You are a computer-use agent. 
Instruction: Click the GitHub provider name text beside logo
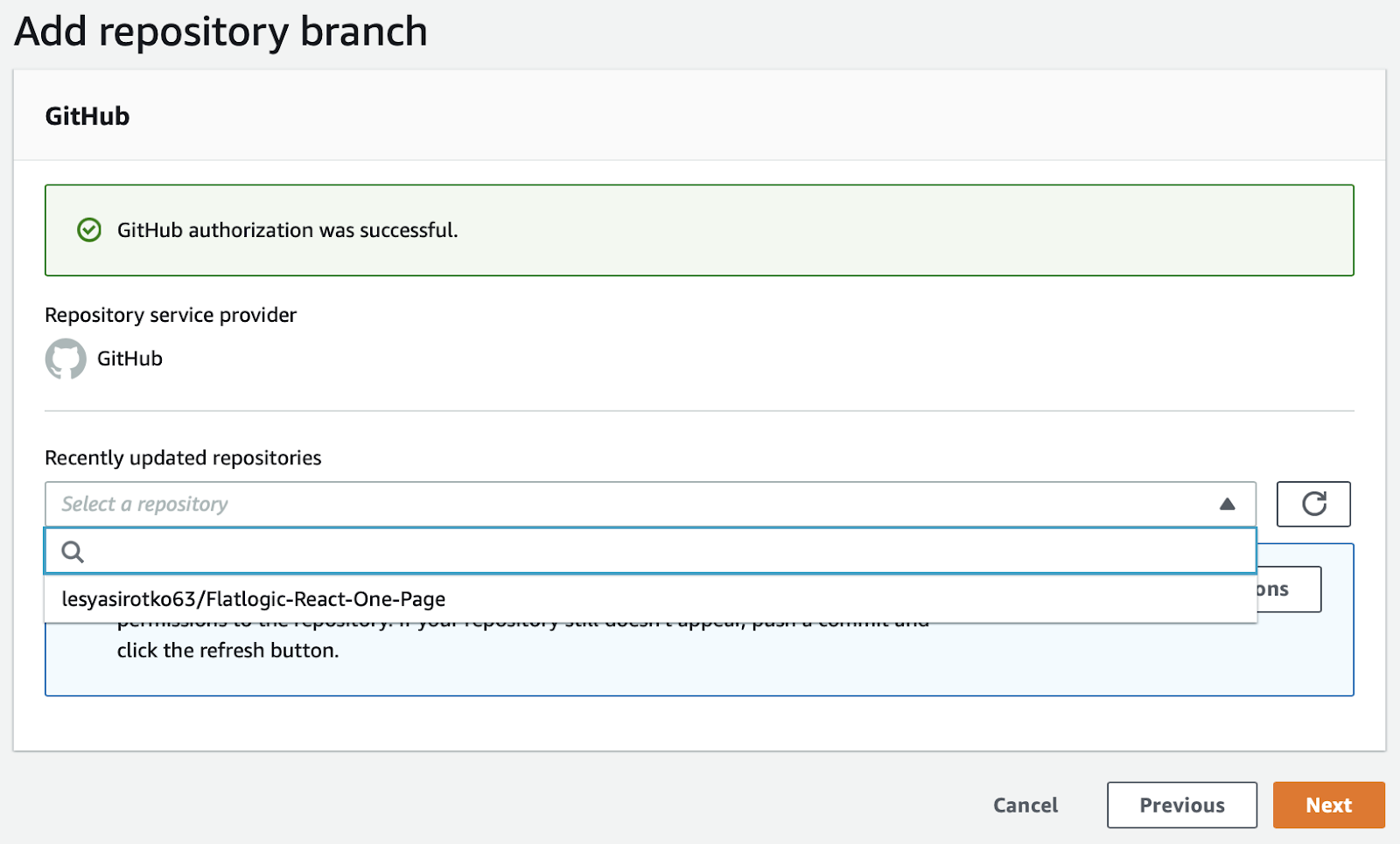tap(129, 359)
